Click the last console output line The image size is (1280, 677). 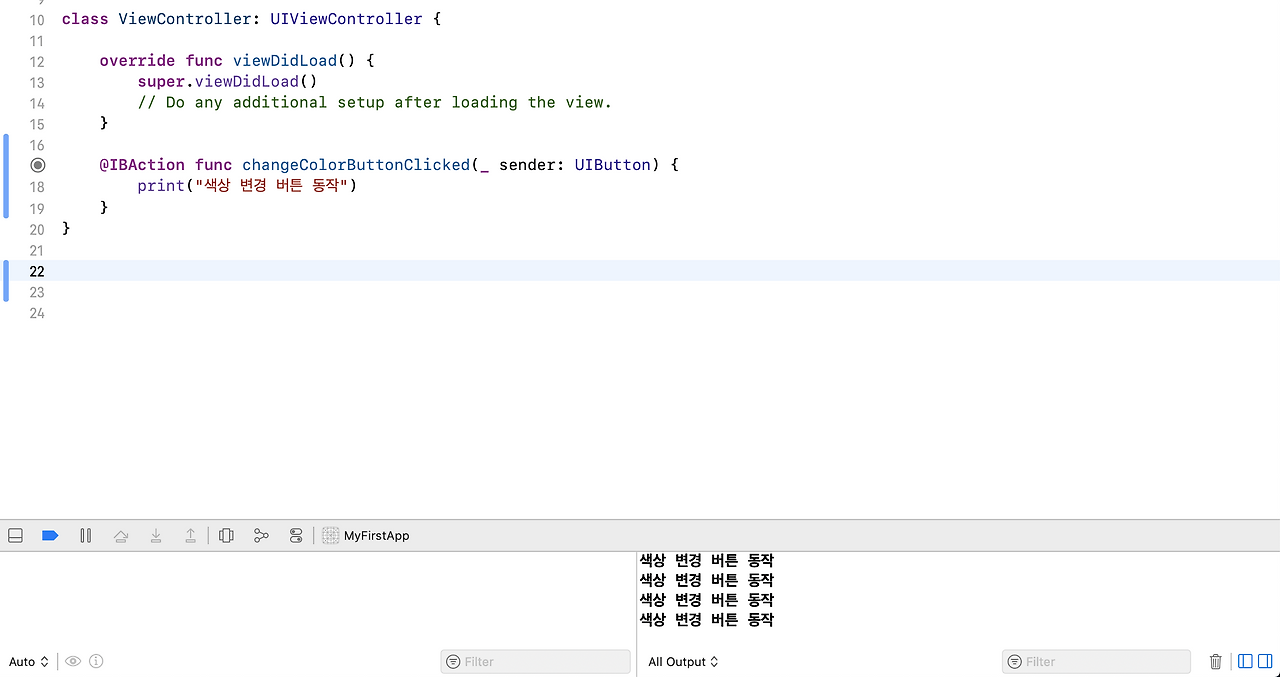click(706, 620)
